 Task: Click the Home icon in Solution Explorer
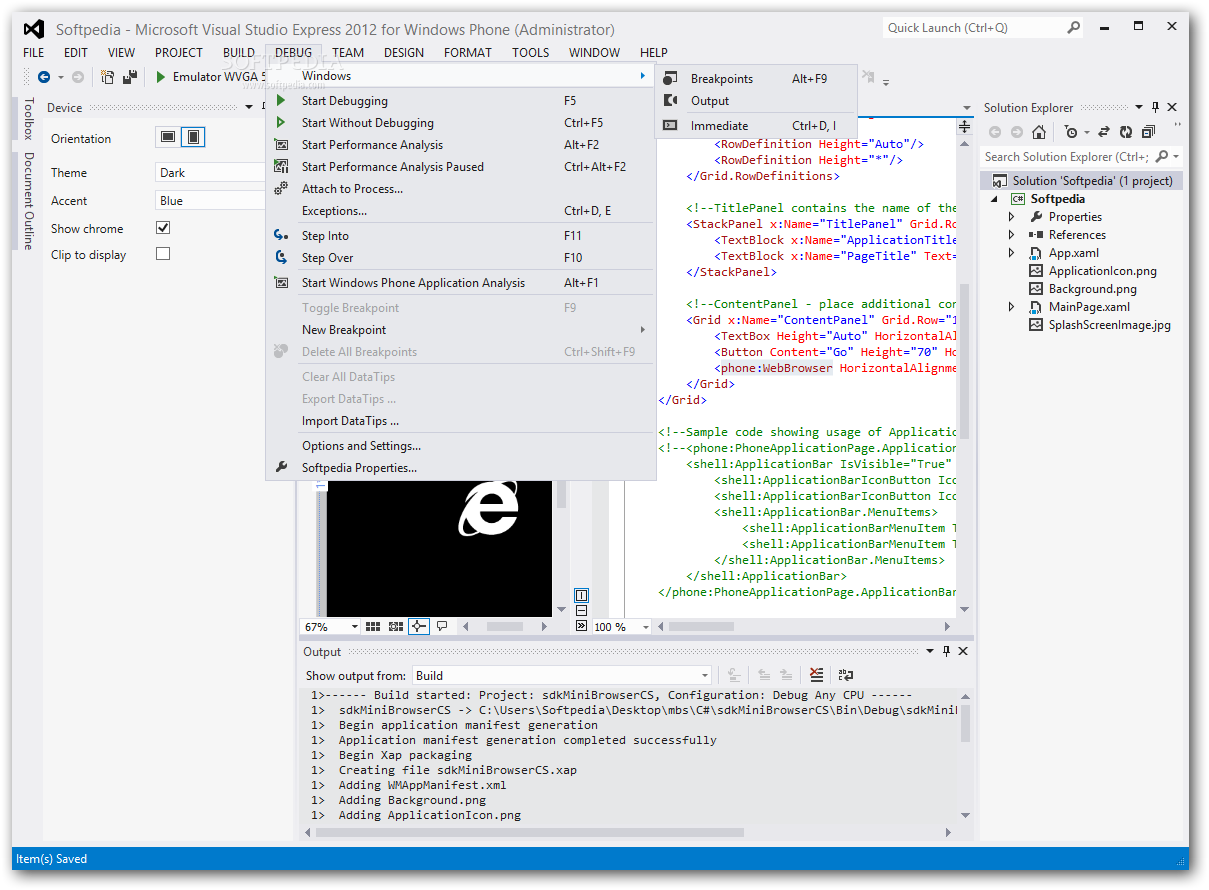click(1039, 132)
